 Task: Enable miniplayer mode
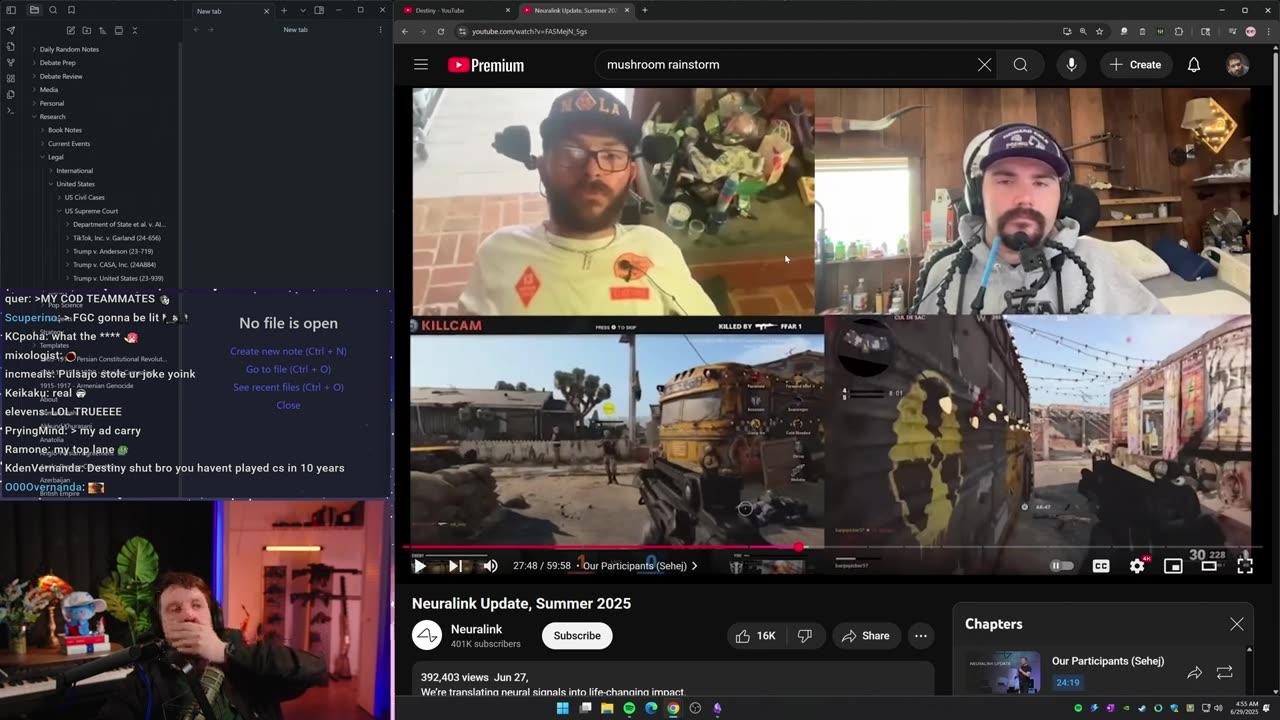1173,566
